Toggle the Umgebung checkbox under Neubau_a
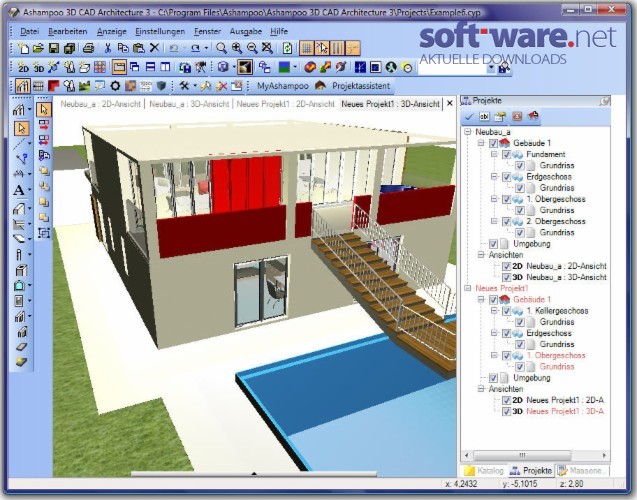 493,244
